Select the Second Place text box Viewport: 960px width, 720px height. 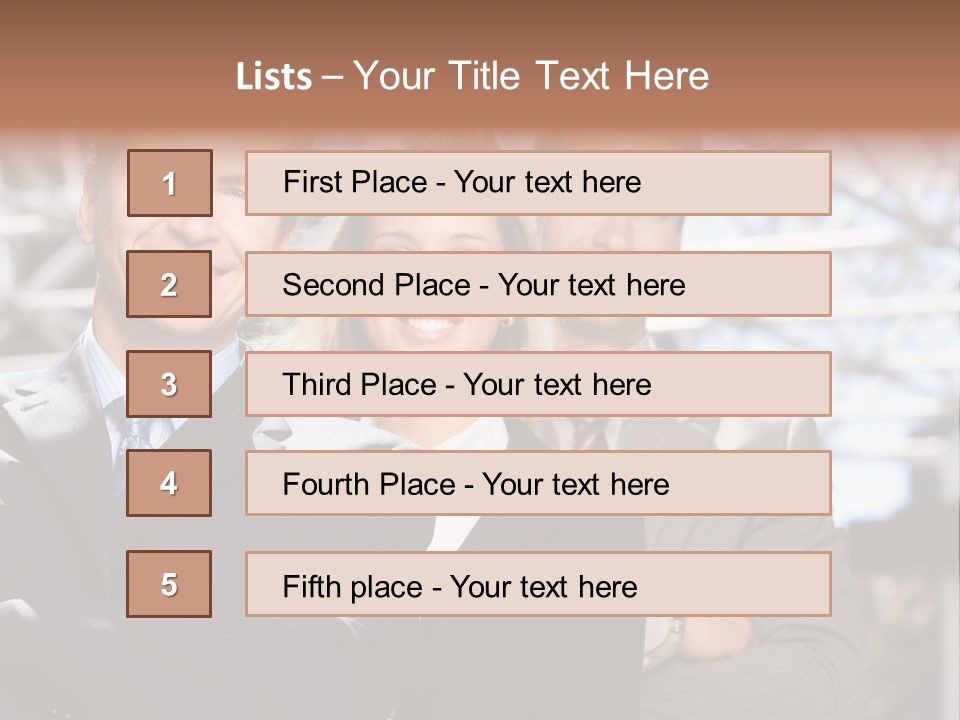point(538,284)
